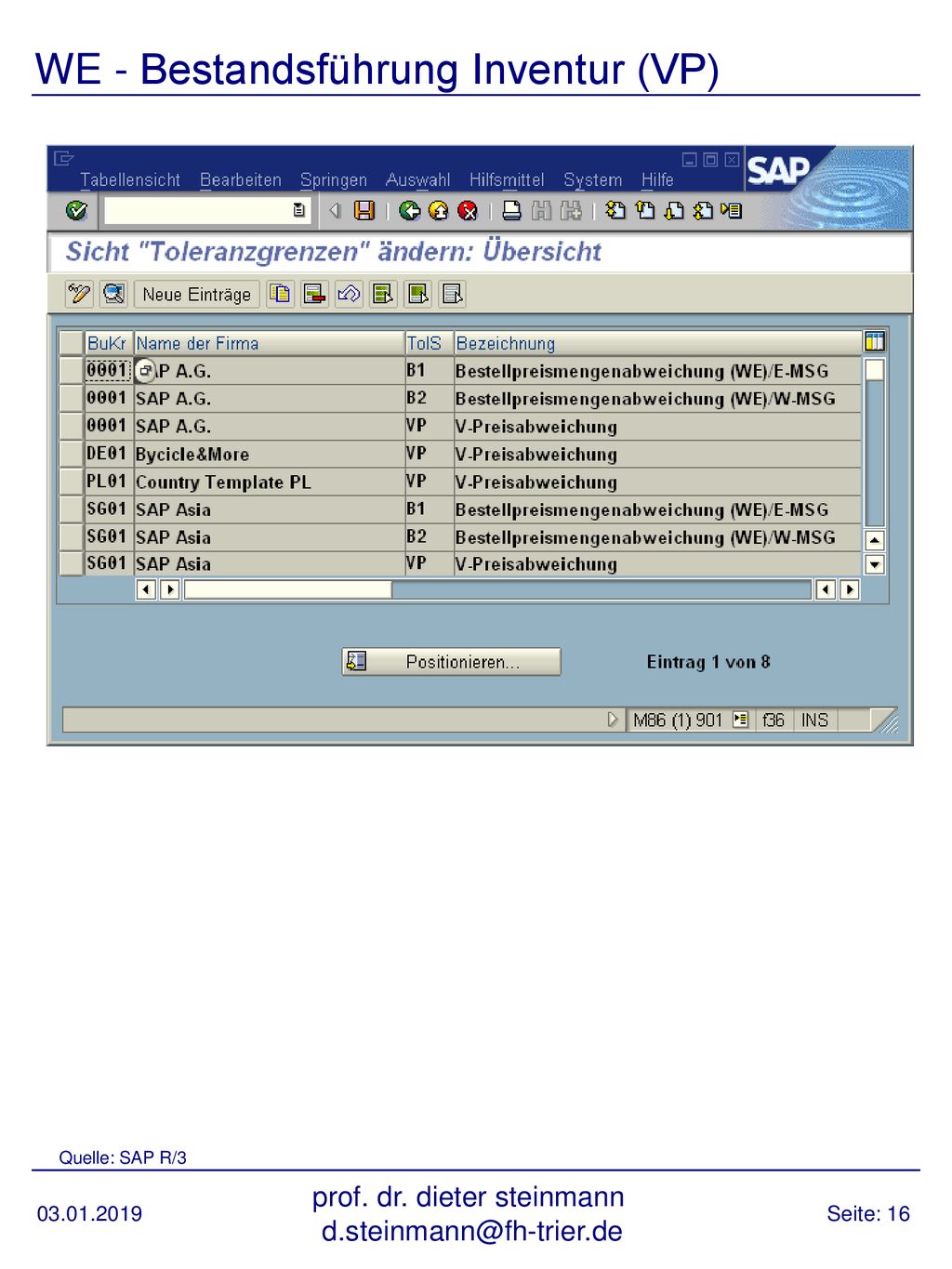Viewport: 952px width, 1269px height.
Task: Jump to last page icon
Action: [x=703, y=211]
